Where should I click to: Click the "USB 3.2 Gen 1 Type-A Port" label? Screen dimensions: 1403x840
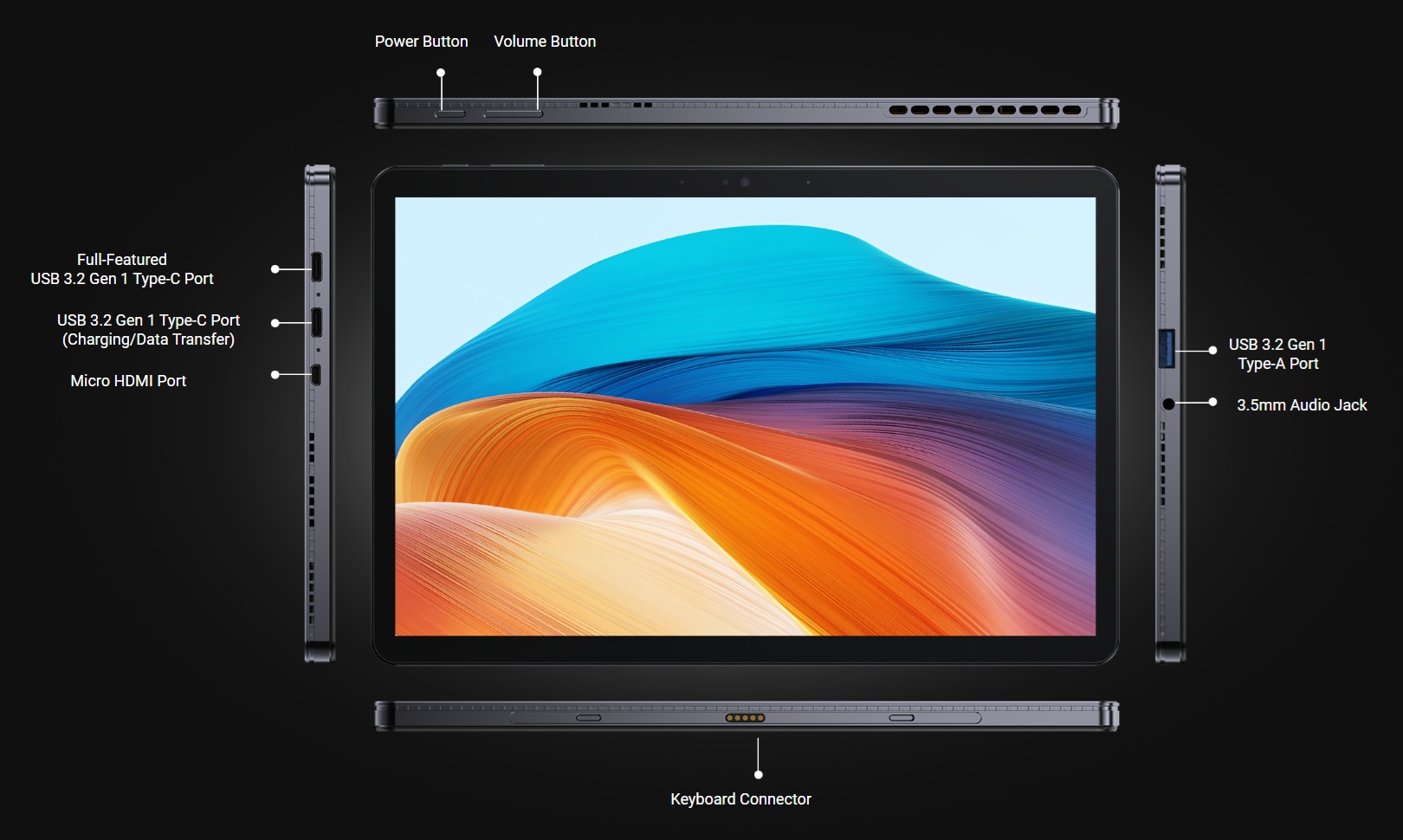tap(1277, 354)
